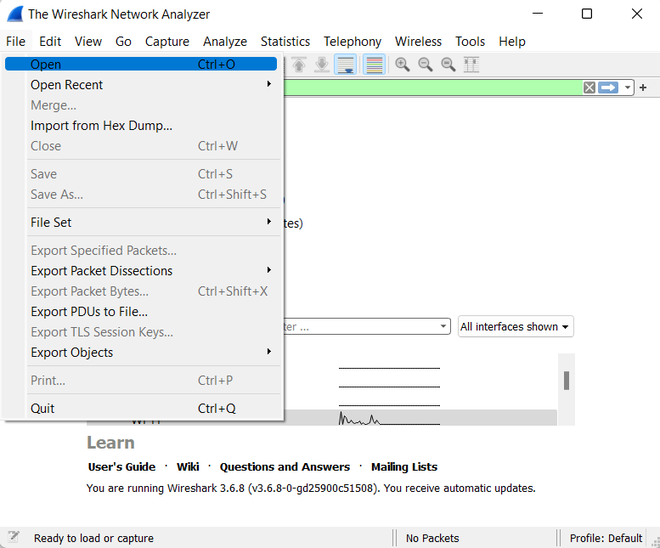The height and width of the screenshot is (548, 660).
Task: Open the All interfaces shown dropdown
Action: [515, 326]
